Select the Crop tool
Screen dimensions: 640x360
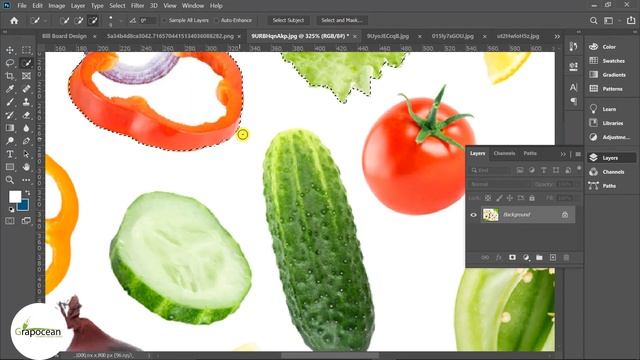pos(10,76)
